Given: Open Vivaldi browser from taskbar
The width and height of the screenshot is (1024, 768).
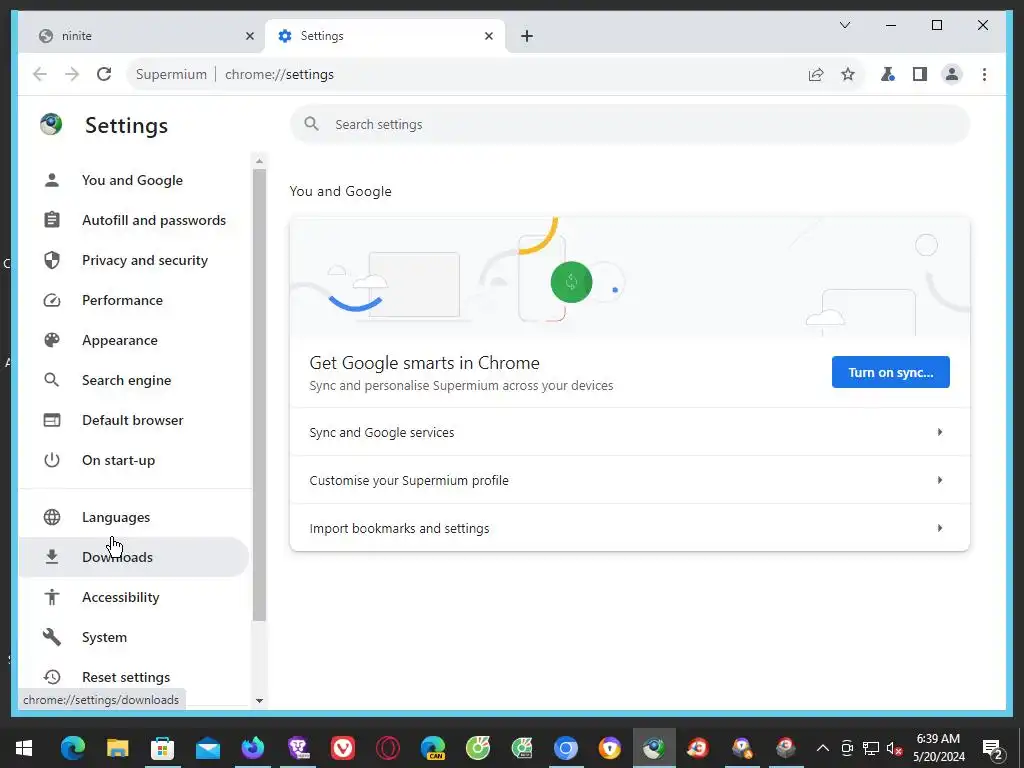Looking at the screenshot, I should (x=343, y=748).
